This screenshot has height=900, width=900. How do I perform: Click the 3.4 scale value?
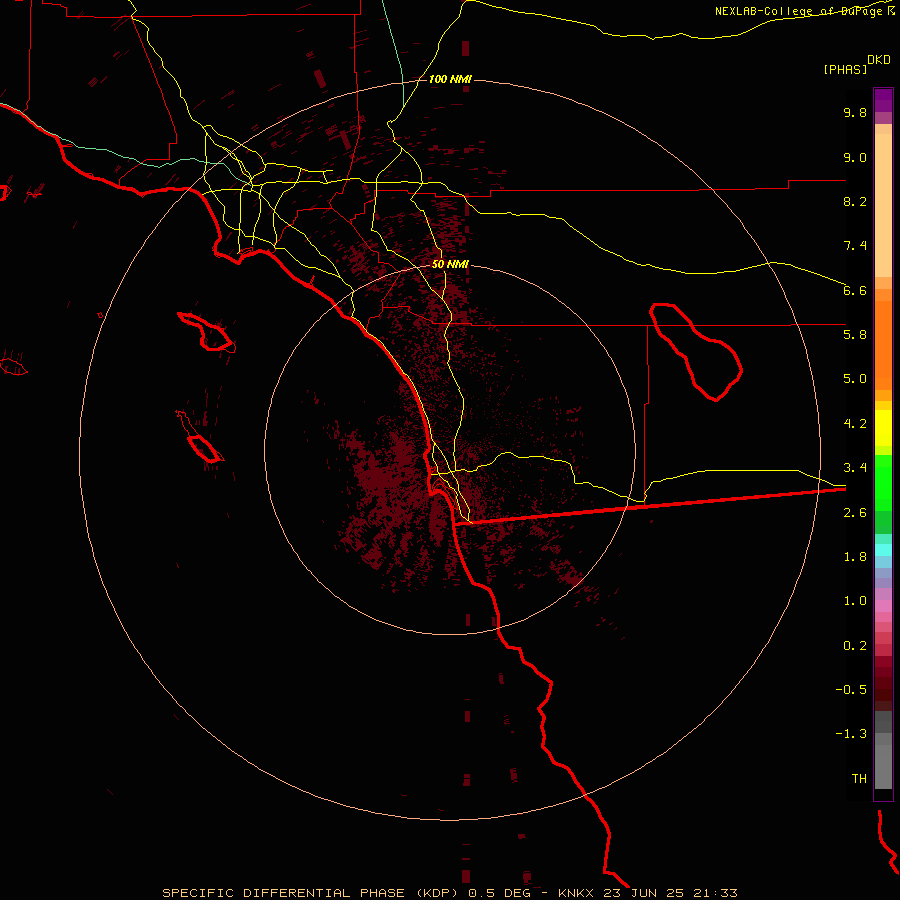tap(855, 468)
